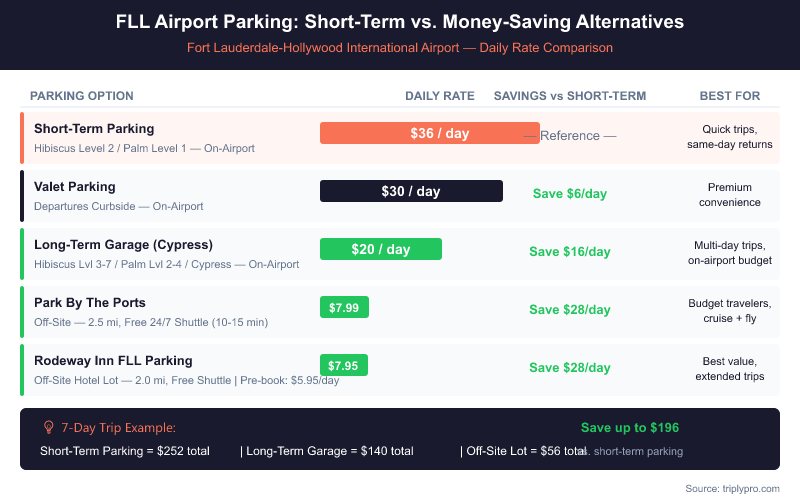
Task: Click the Save $16/day savings text
Action: [569, 252]
